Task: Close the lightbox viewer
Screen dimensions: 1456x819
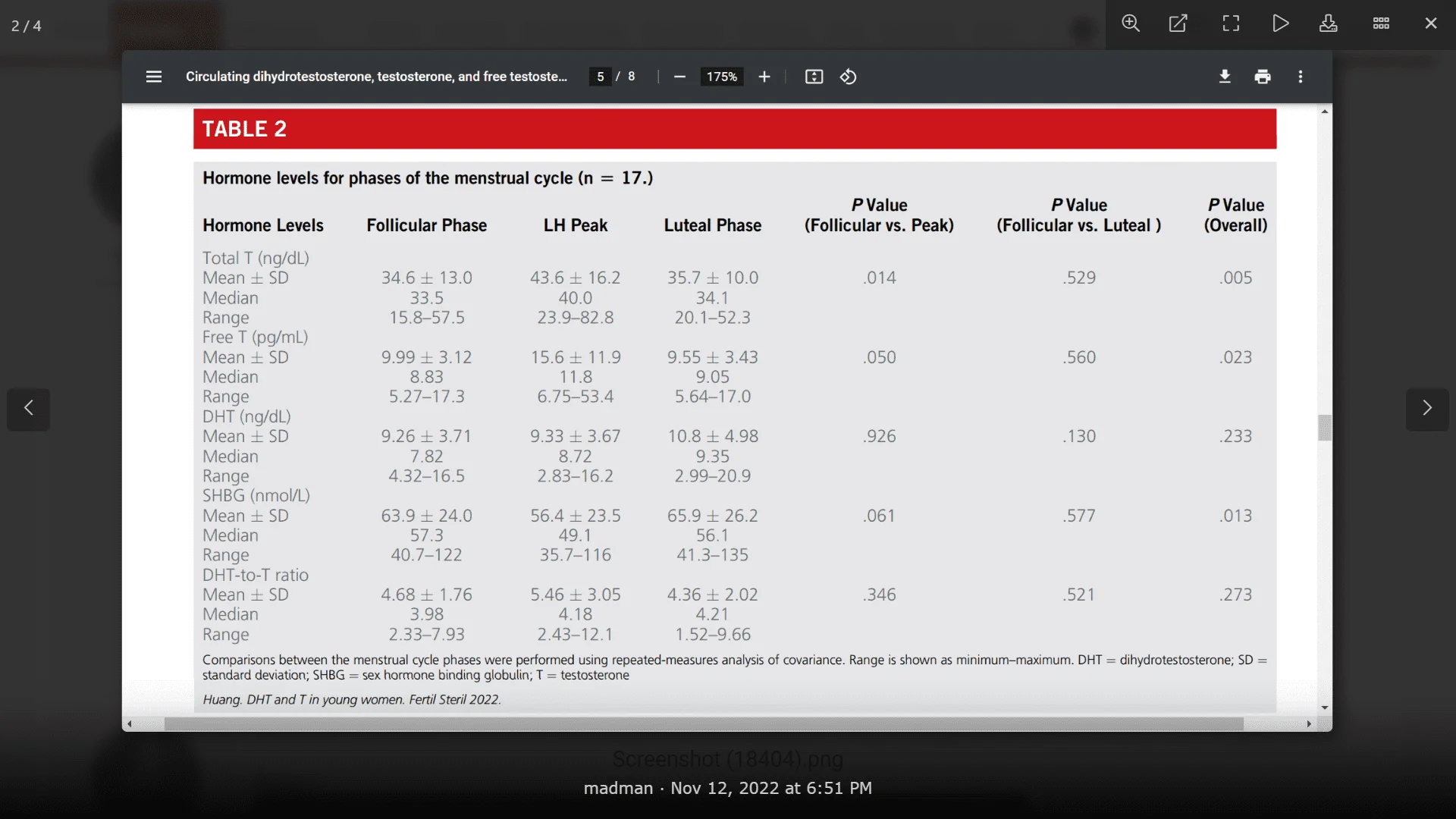Action: 1431,24
